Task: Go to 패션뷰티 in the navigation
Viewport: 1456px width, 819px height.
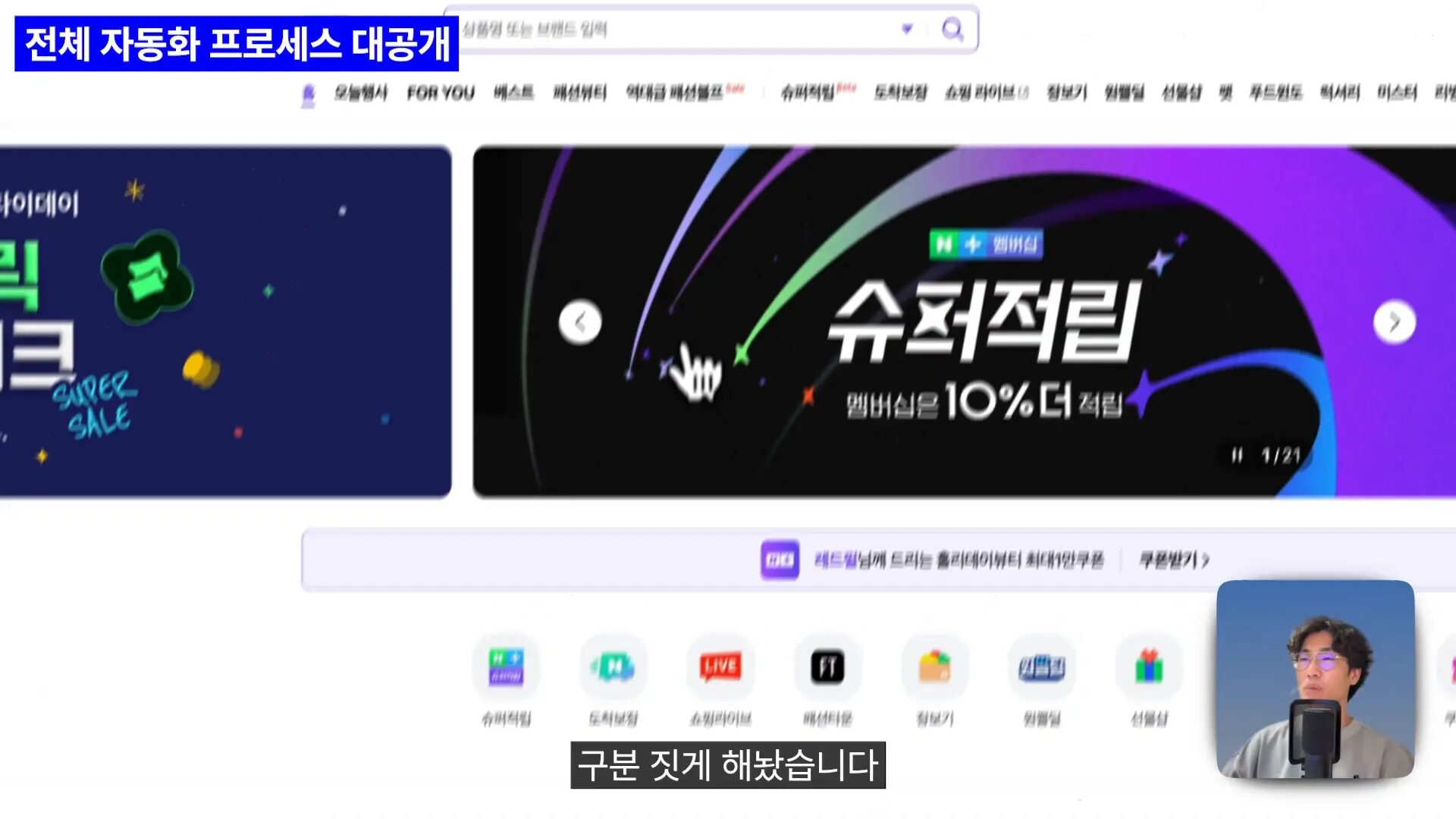Action: click(580, 93)
